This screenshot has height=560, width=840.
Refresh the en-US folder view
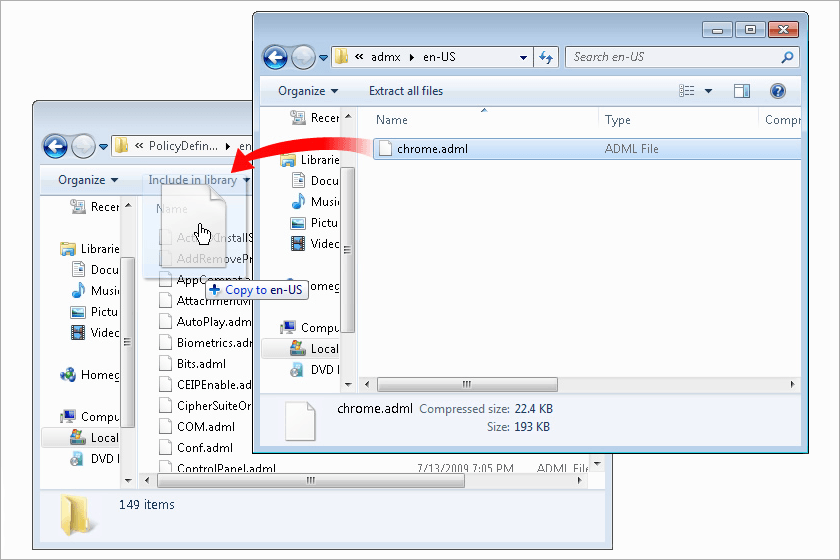[545, 57]
